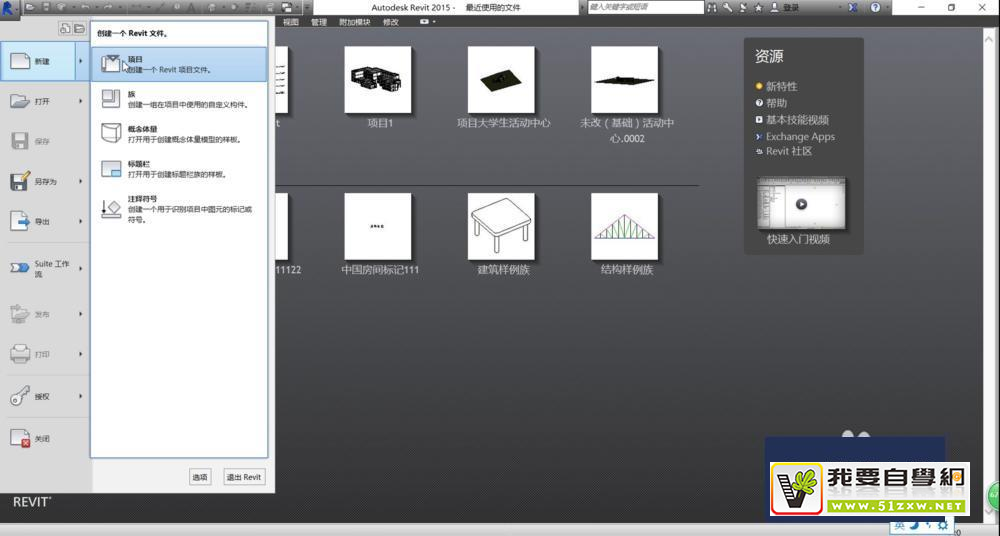Click the Exchange Apps resources link

800,137
